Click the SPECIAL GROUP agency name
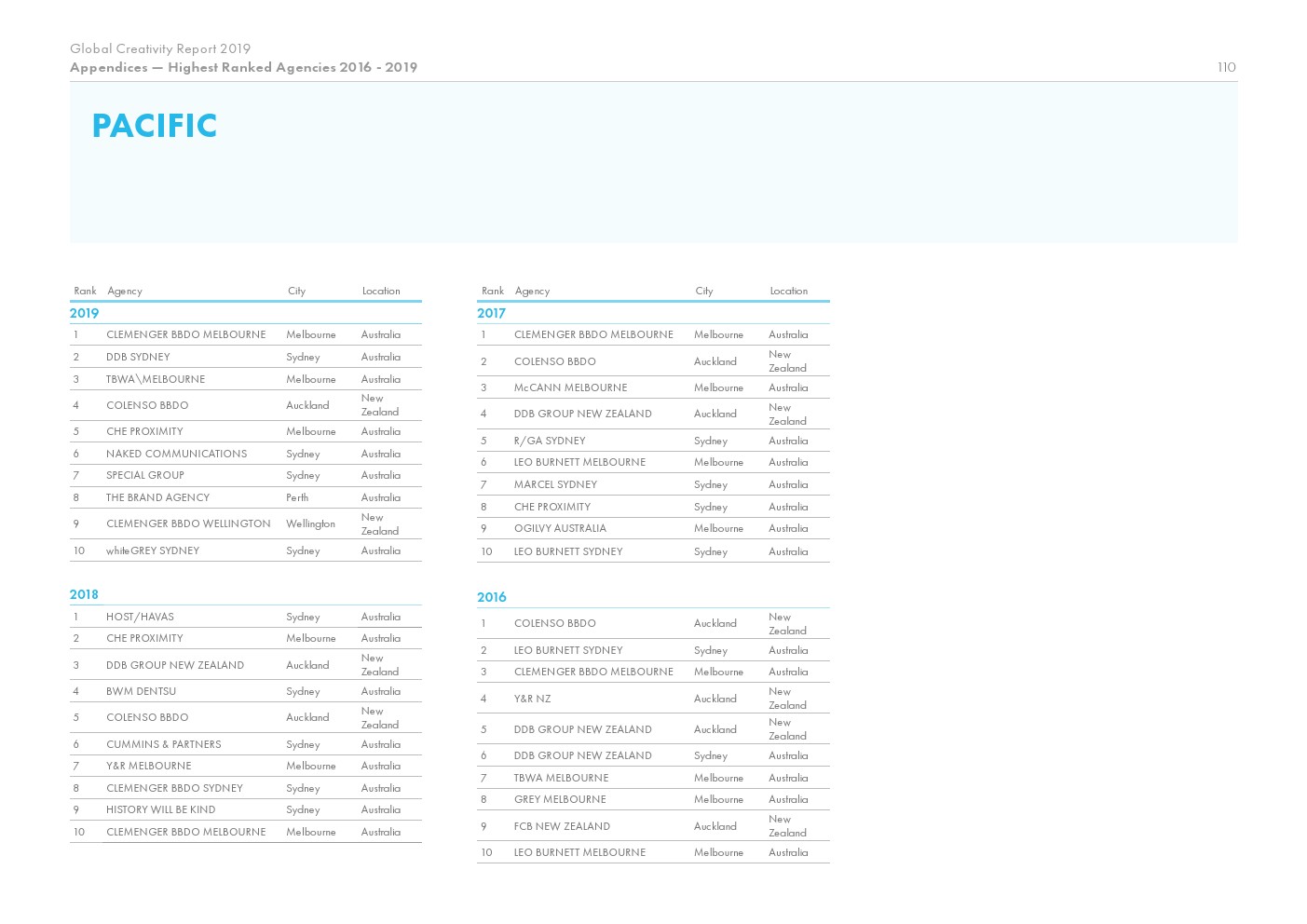 pyautogui.click(x=145, y=475)
